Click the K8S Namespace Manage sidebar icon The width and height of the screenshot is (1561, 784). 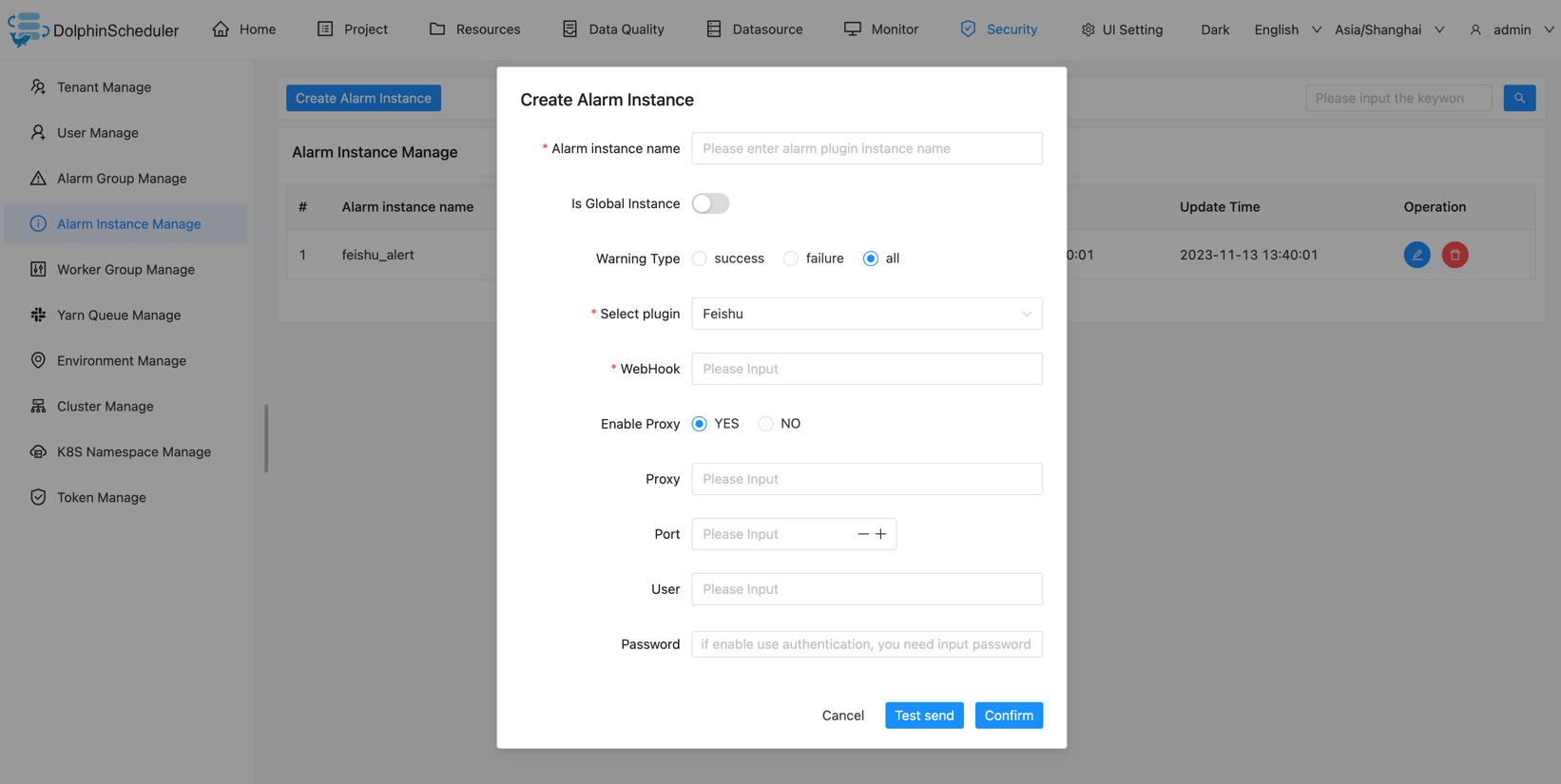(38, 452)
